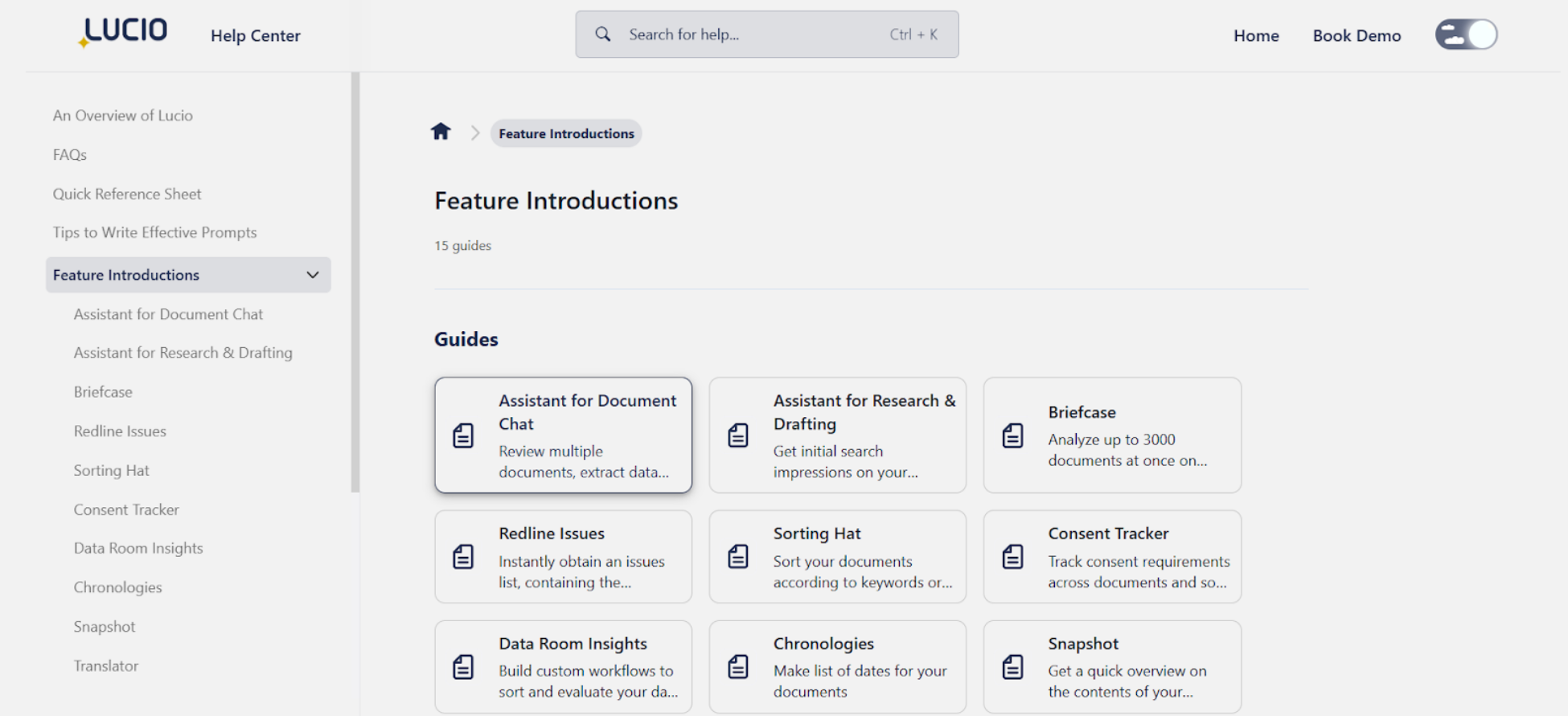Screen dimensions: 1568x716
Task: Open Tips to Write Effective Prompts
Action: pos(155,232)
